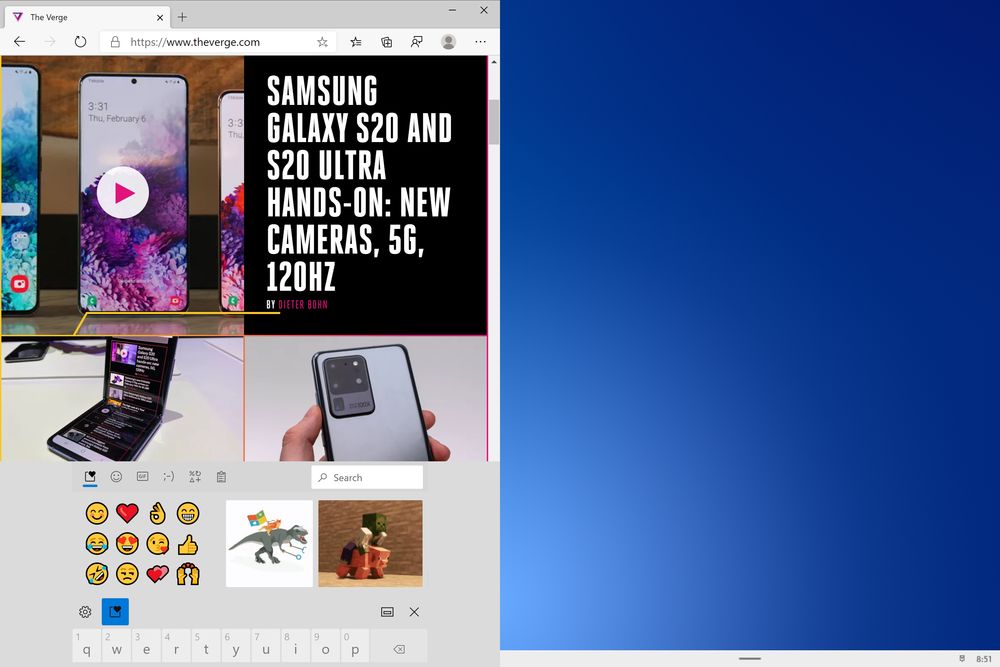Click the user profile avatar icon
The image size is (1000, 667).
click(448, 42)
